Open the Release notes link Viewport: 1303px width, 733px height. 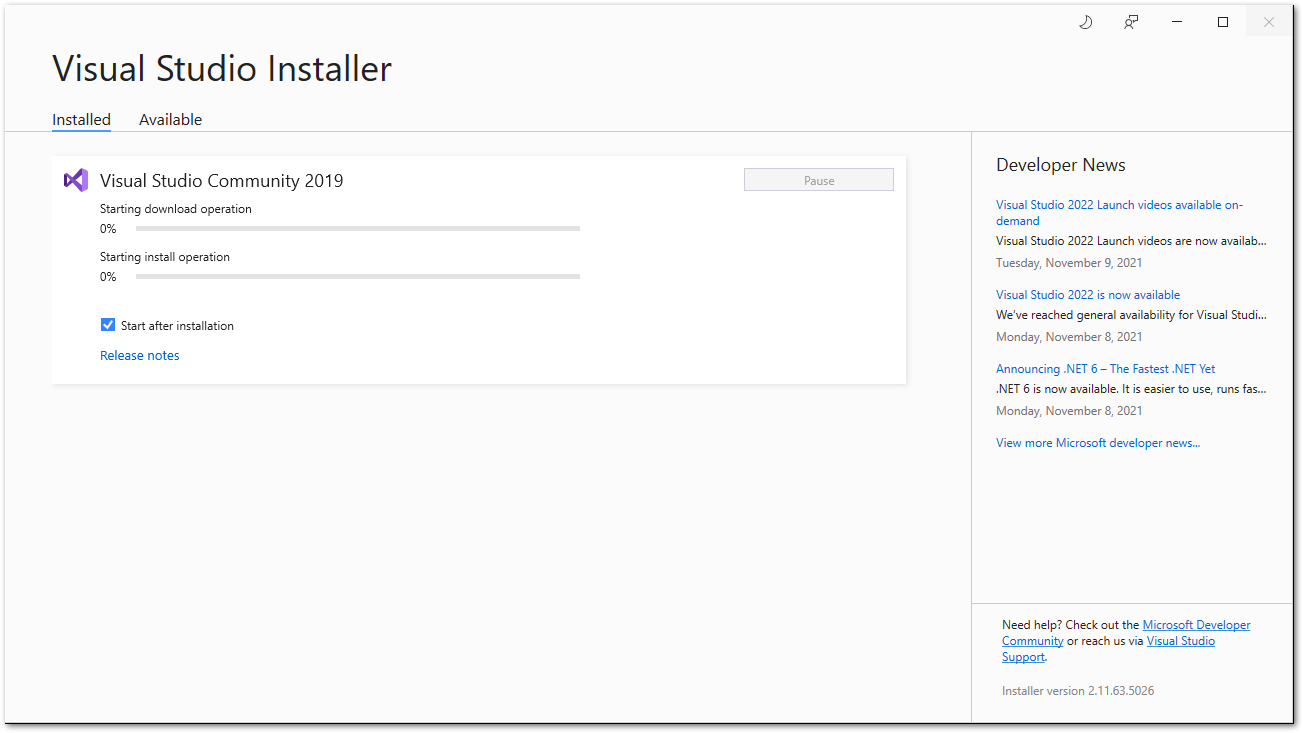click(x=140, y=355)
